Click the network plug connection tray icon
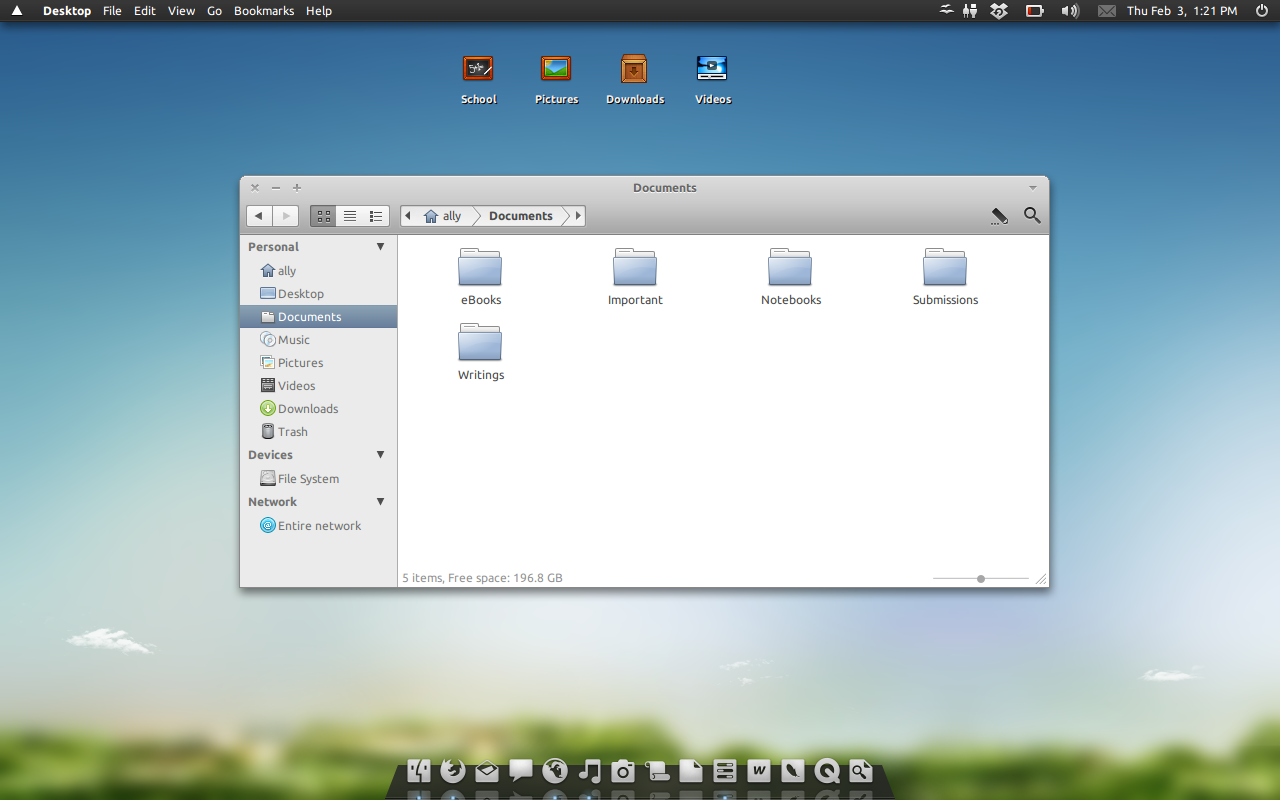The image size is (1280, 800). click(x=969, y=11)
